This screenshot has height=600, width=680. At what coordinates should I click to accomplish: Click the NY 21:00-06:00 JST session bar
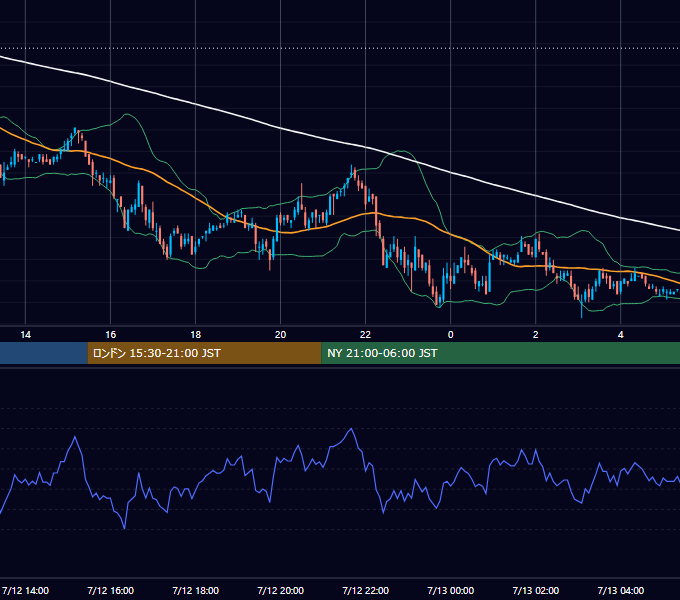[500, 353]
